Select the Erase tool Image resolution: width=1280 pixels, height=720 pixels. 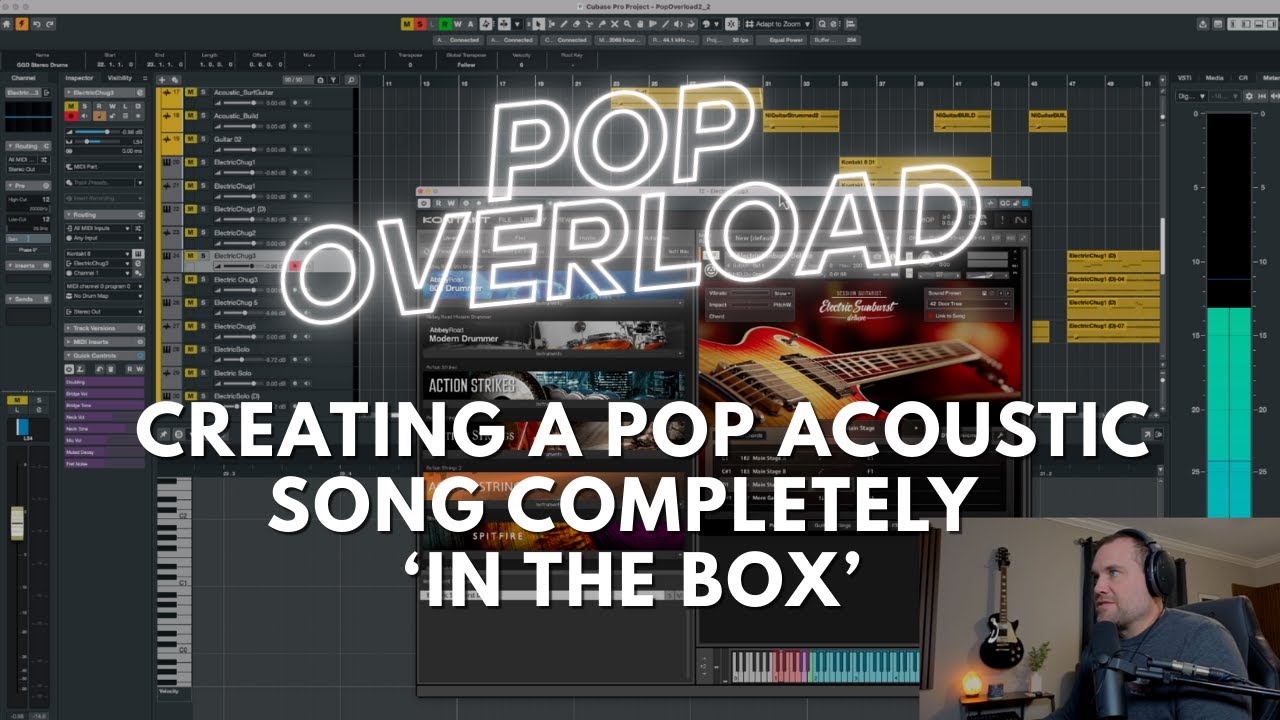tap(577, 24)
